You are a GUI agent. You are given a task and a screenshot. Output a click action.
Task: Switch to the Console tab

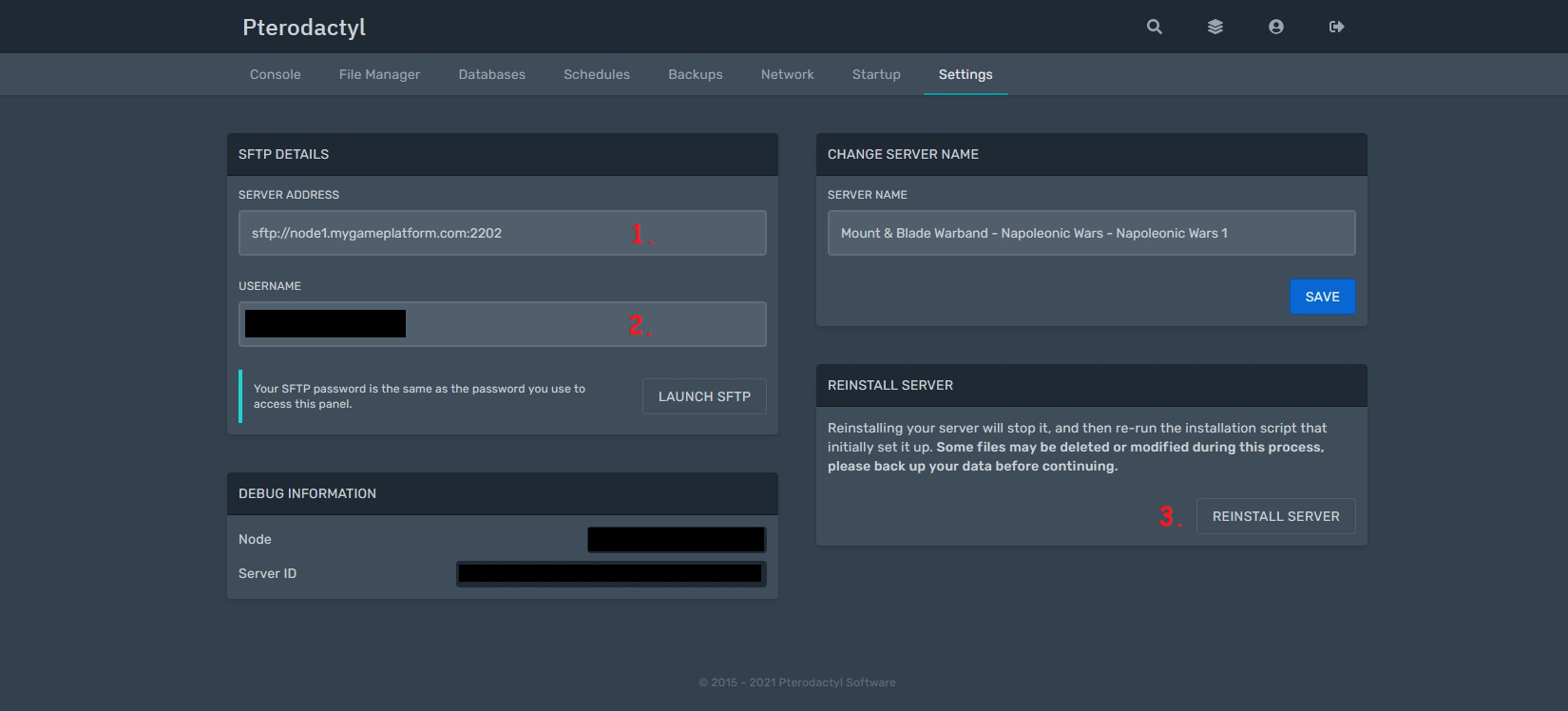click(x=276, y=74)
